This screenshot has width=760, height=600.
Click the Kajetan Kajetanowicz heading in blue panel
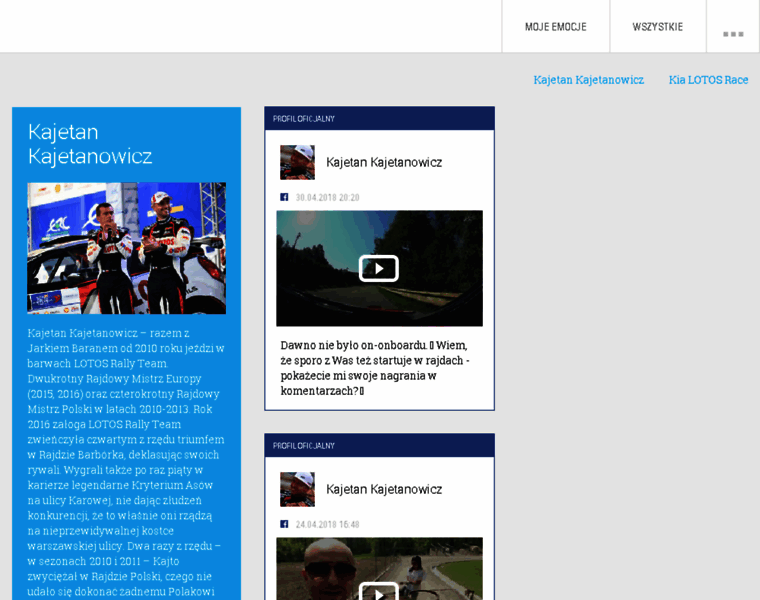point(90,144)
